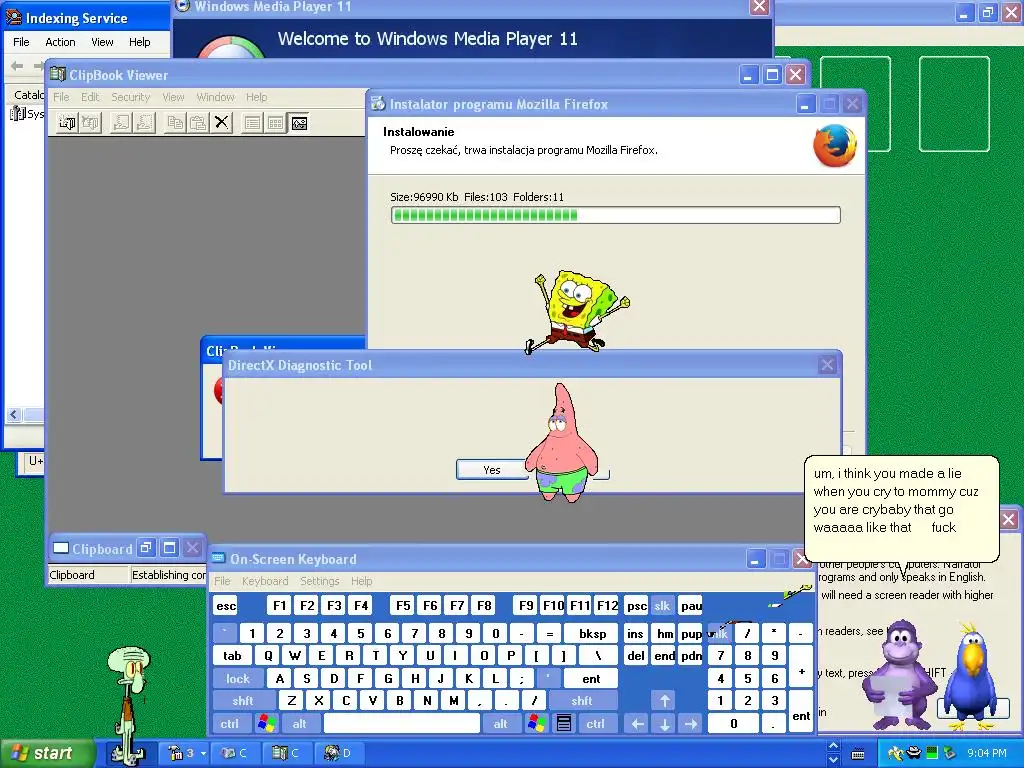The height and width of the screenshot is (768, 1024).
Task: Click Copy icon in ClipBook Viewer toolbar
Action: [x=175, y=123]
